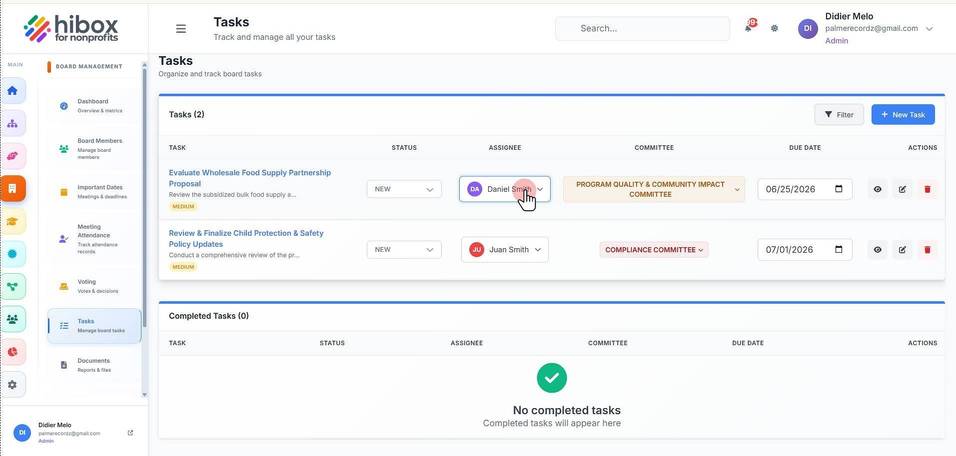Open Compliance Committee dropdown
The image size is (956, 456).
pyautogui.click(x=654, y=249)
